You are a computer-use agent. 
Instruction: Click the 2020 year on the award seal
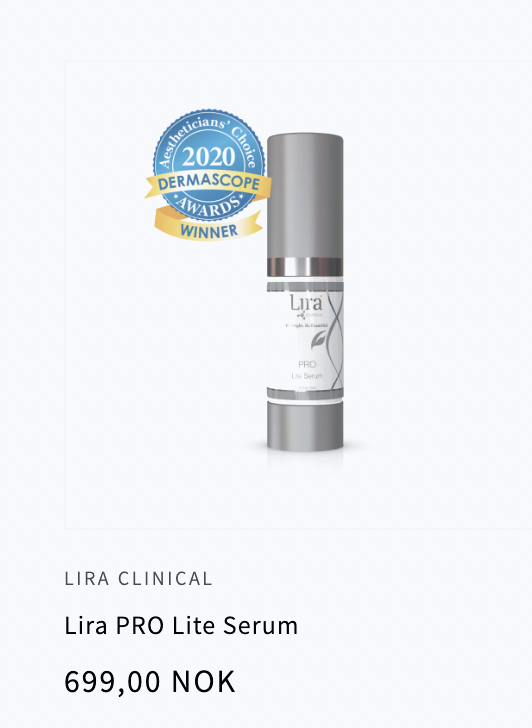[x=208, y=156]
